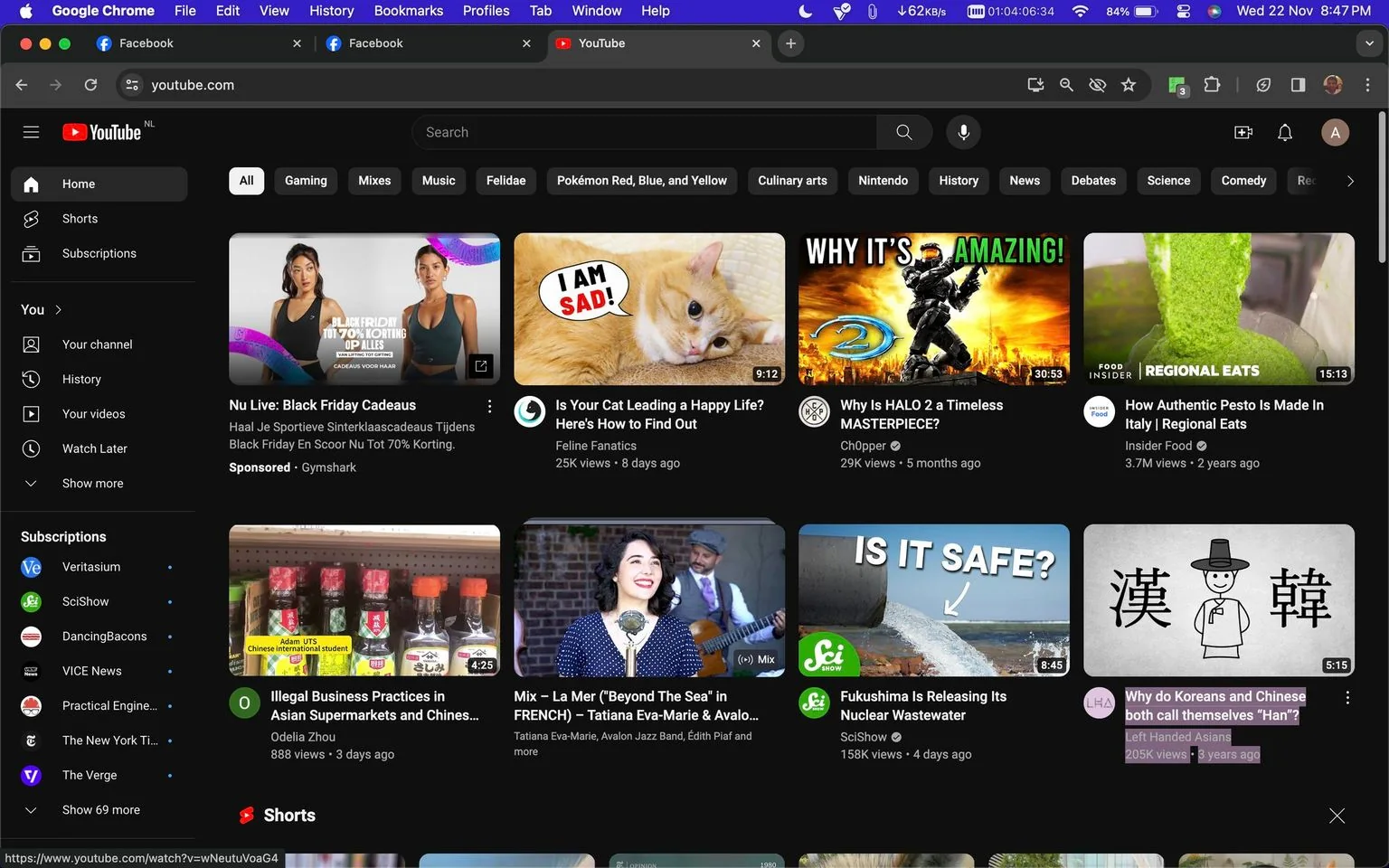This screenshot has height=868, width=1389.
Task: Close the Shorts shelf
Action: (x=1337, y=816)
